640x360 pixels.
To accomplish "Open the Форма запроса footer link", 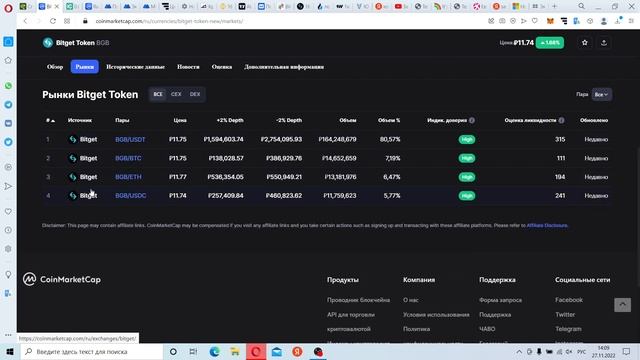I will (x=500, y=300).
